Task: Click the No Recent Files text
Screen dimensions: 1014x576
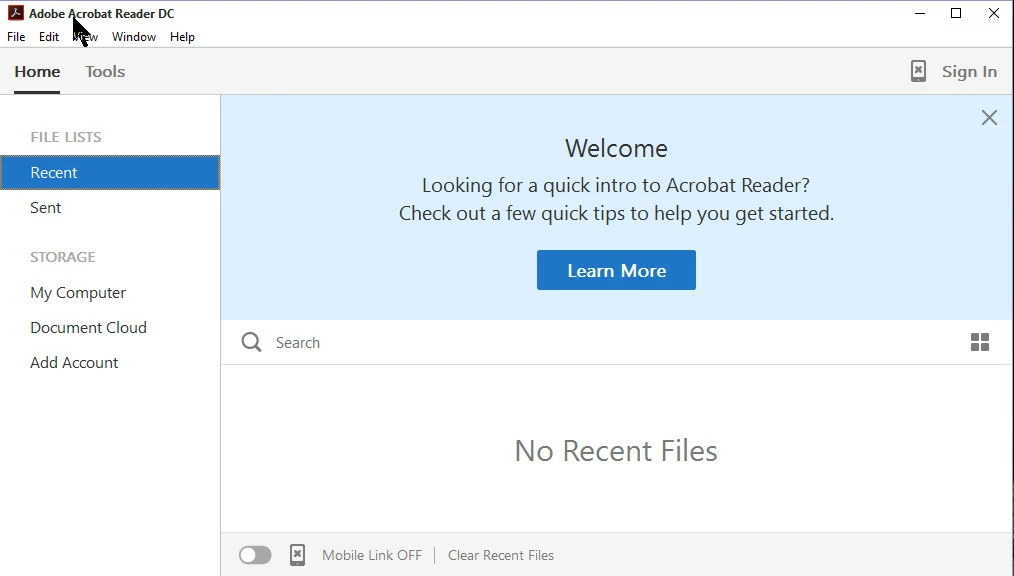Action: coord(616,451)
